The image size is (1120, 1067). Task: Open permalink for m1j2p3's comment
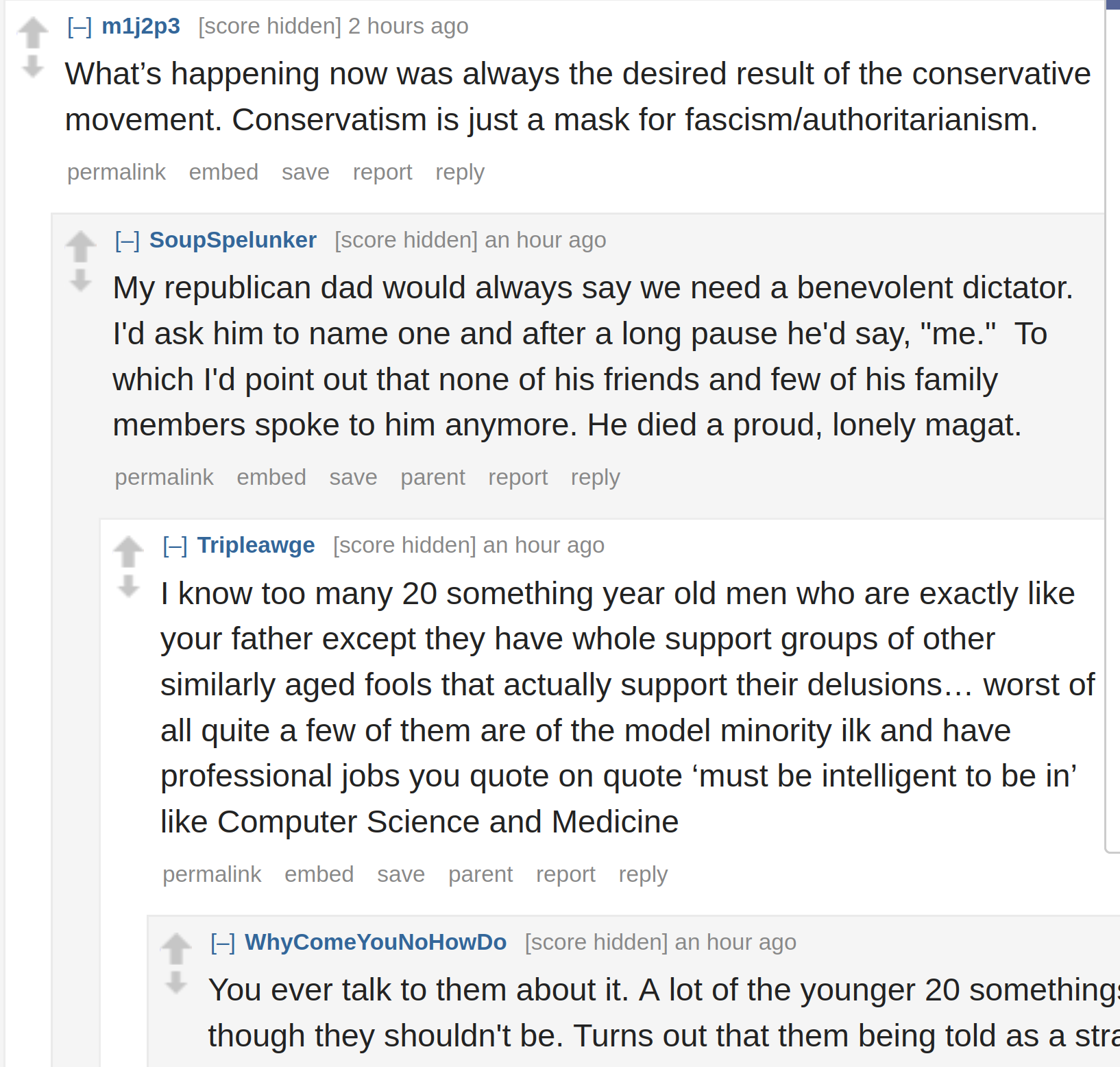[x=117, y=172]
